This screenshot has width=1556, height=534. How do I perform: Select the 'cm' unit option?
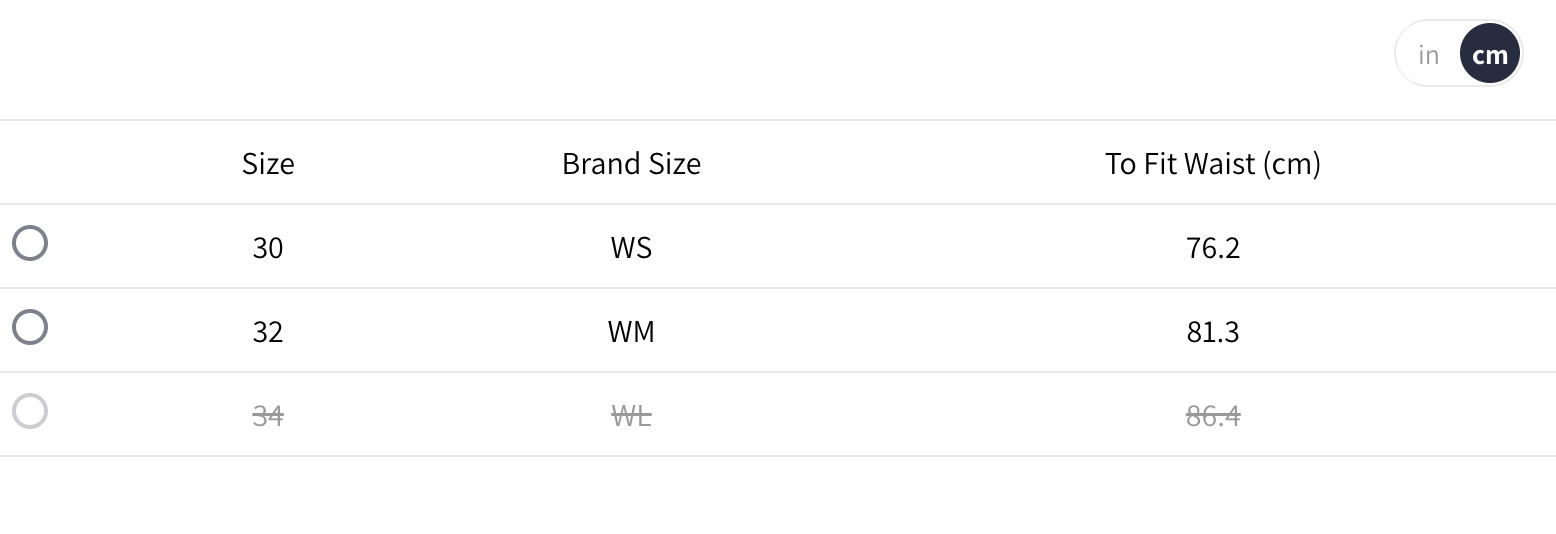[1490, 54]
